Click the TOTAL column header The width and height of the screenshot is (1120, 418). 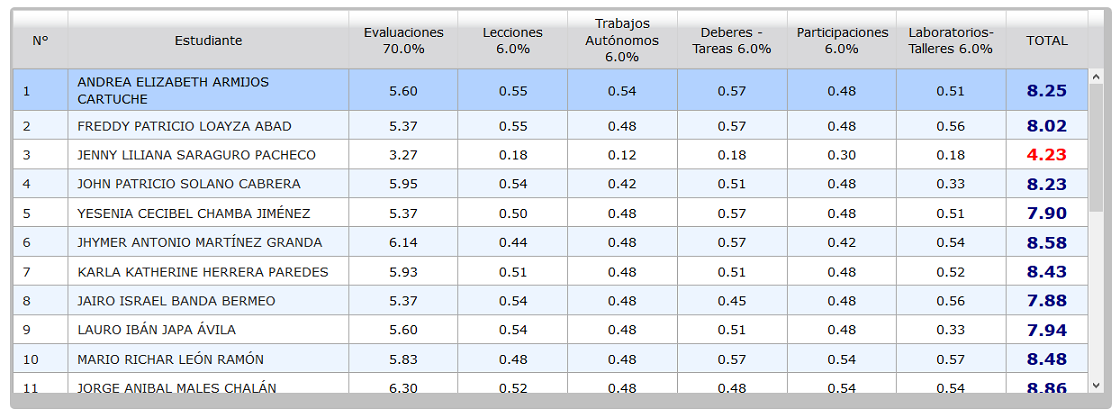(x=1046, y=41)
